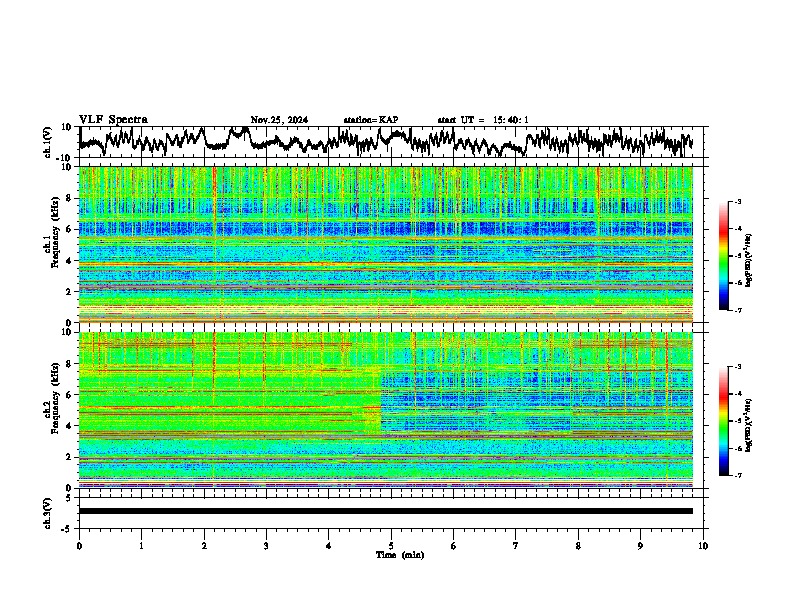792x612 pixels.
Task: Click time axis tick label "3"
Action: tap(266, 546)
